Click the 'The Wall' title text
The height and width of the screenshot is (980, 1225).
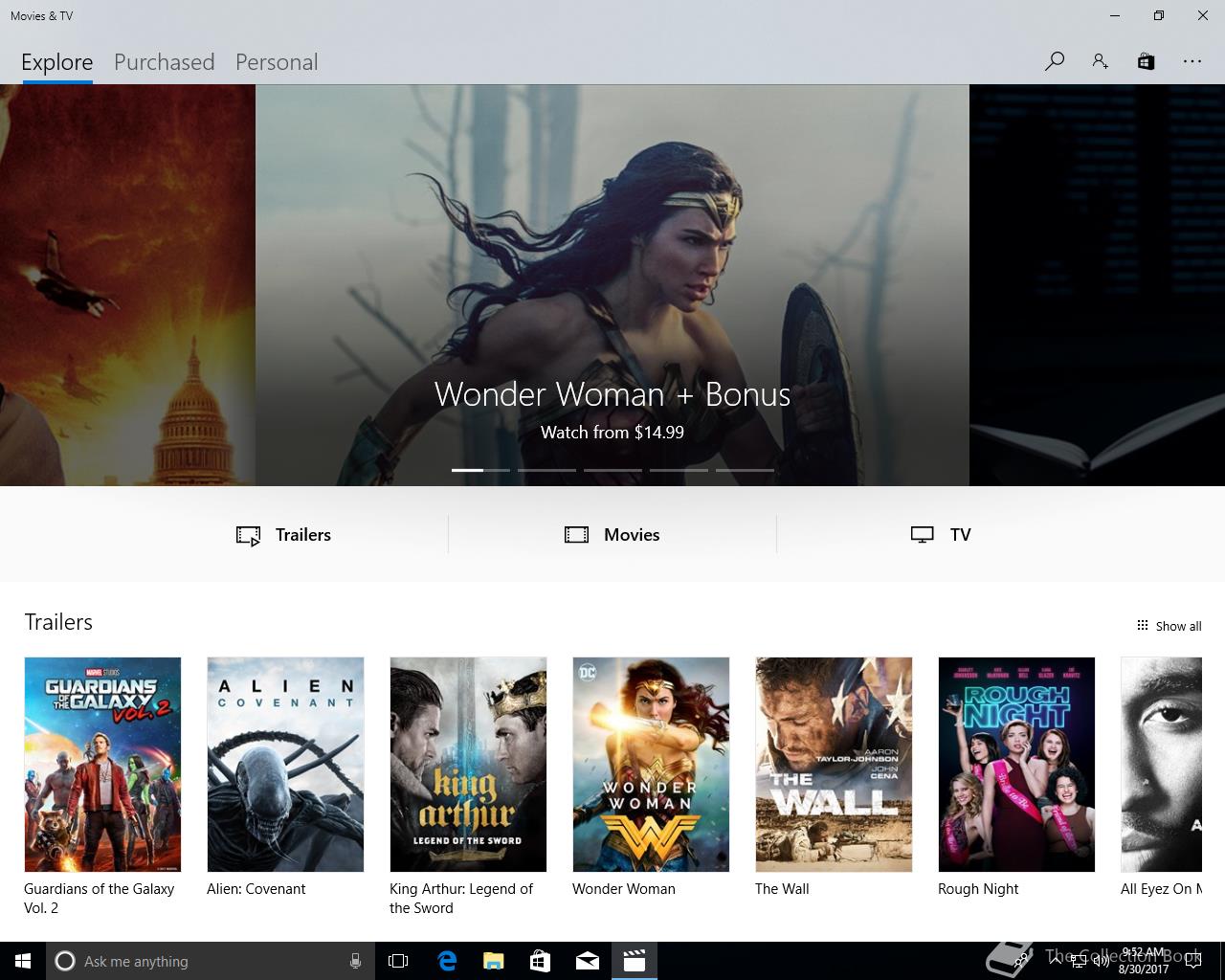pos(782,889)
